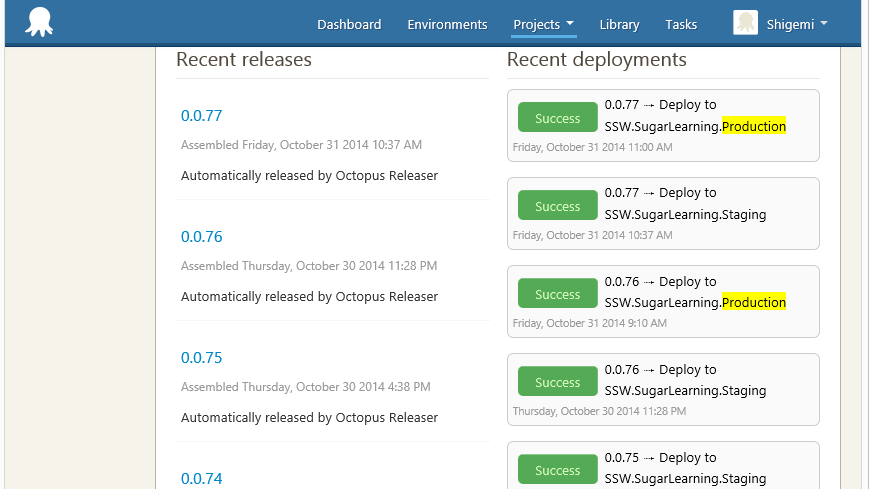Open the 0.0.75 Staging deployment card text
Image resolution: width=869 pixels, height=489 pixels.
coord(685,468)
